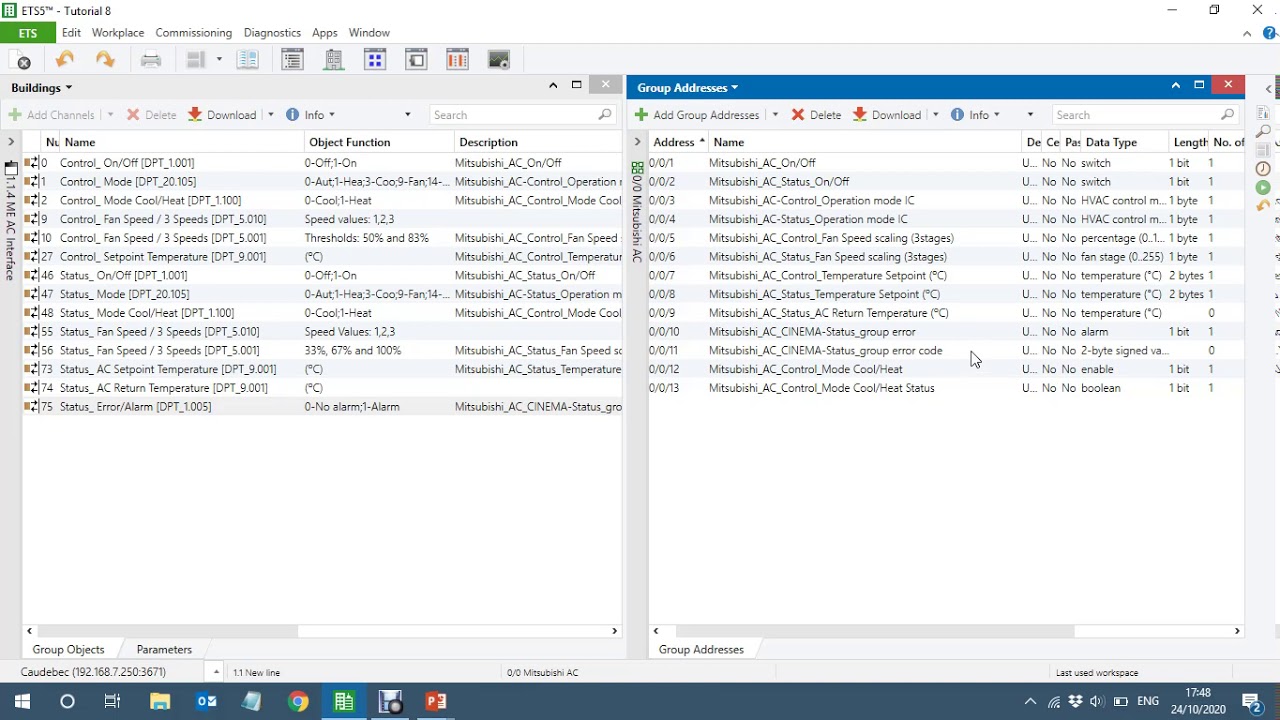1280x720 pixels.
Task: Click Add Channels button
Action: [51, 115]
